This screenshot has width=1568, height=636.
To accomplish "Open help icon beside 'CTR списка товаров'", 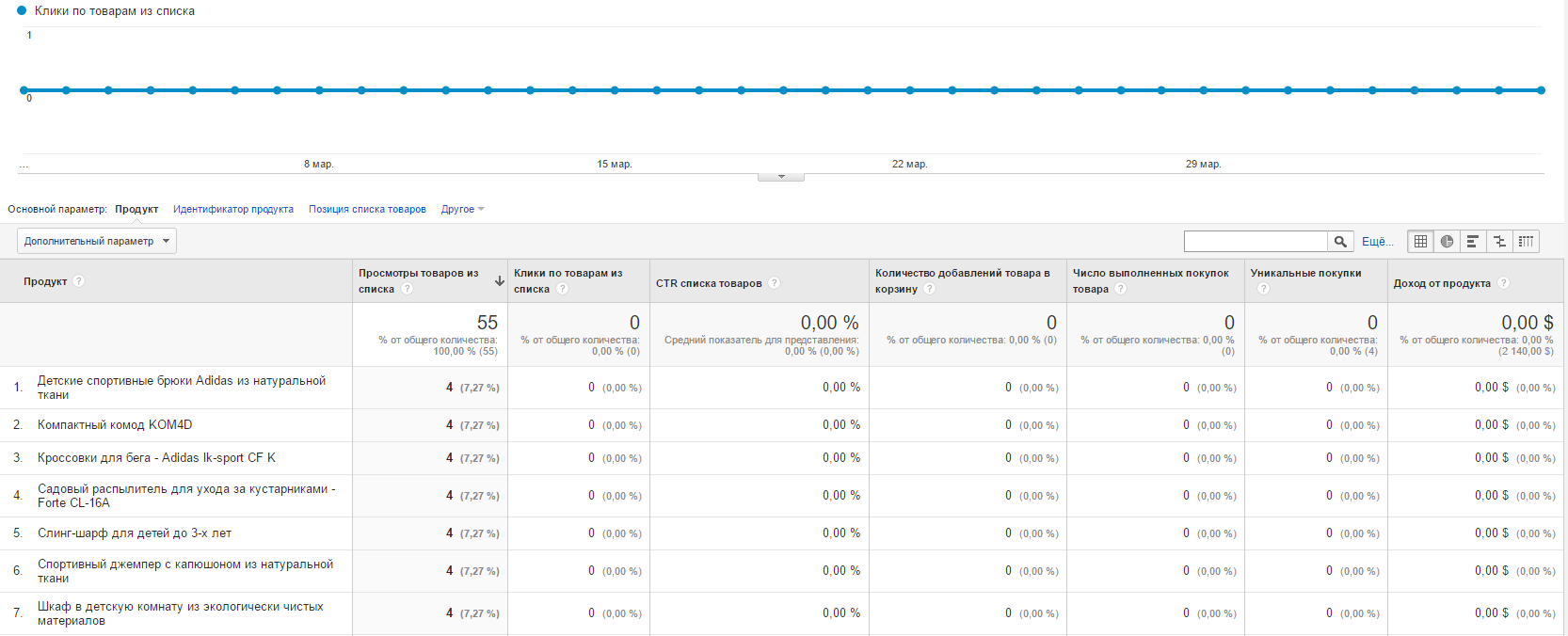I will pyautogui.click(x=774, y=283).
